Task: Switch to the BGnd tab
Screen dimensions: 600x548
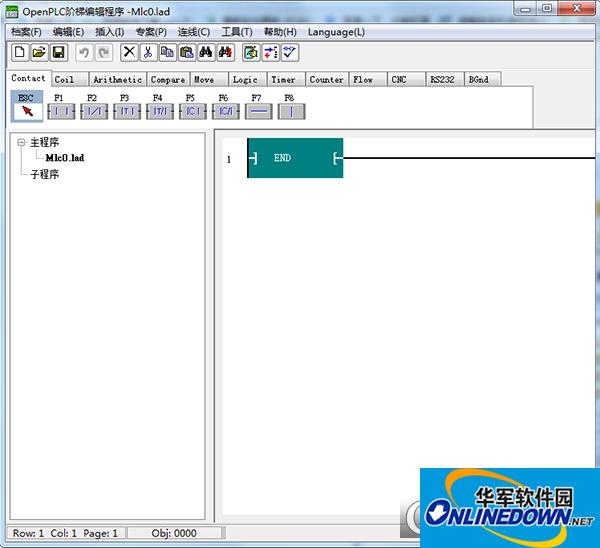Action: 483,80
